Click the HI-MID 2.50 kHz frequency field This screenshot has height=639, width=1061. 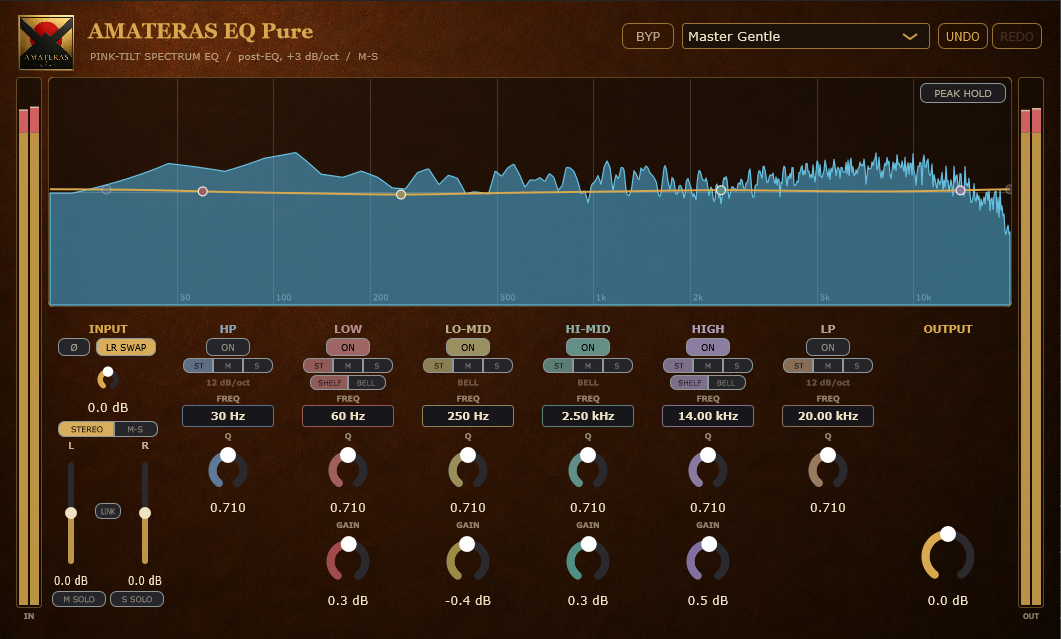(x=587, y=416)
